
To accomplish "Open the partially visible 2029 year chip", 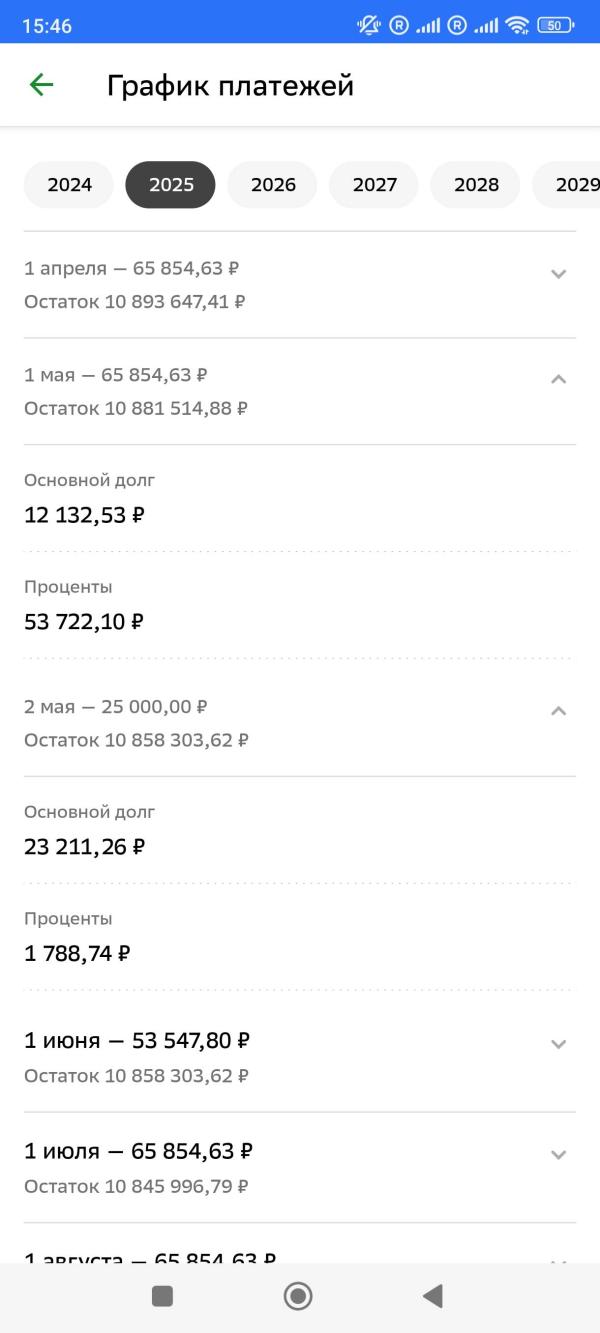I will tap(567, 185).
